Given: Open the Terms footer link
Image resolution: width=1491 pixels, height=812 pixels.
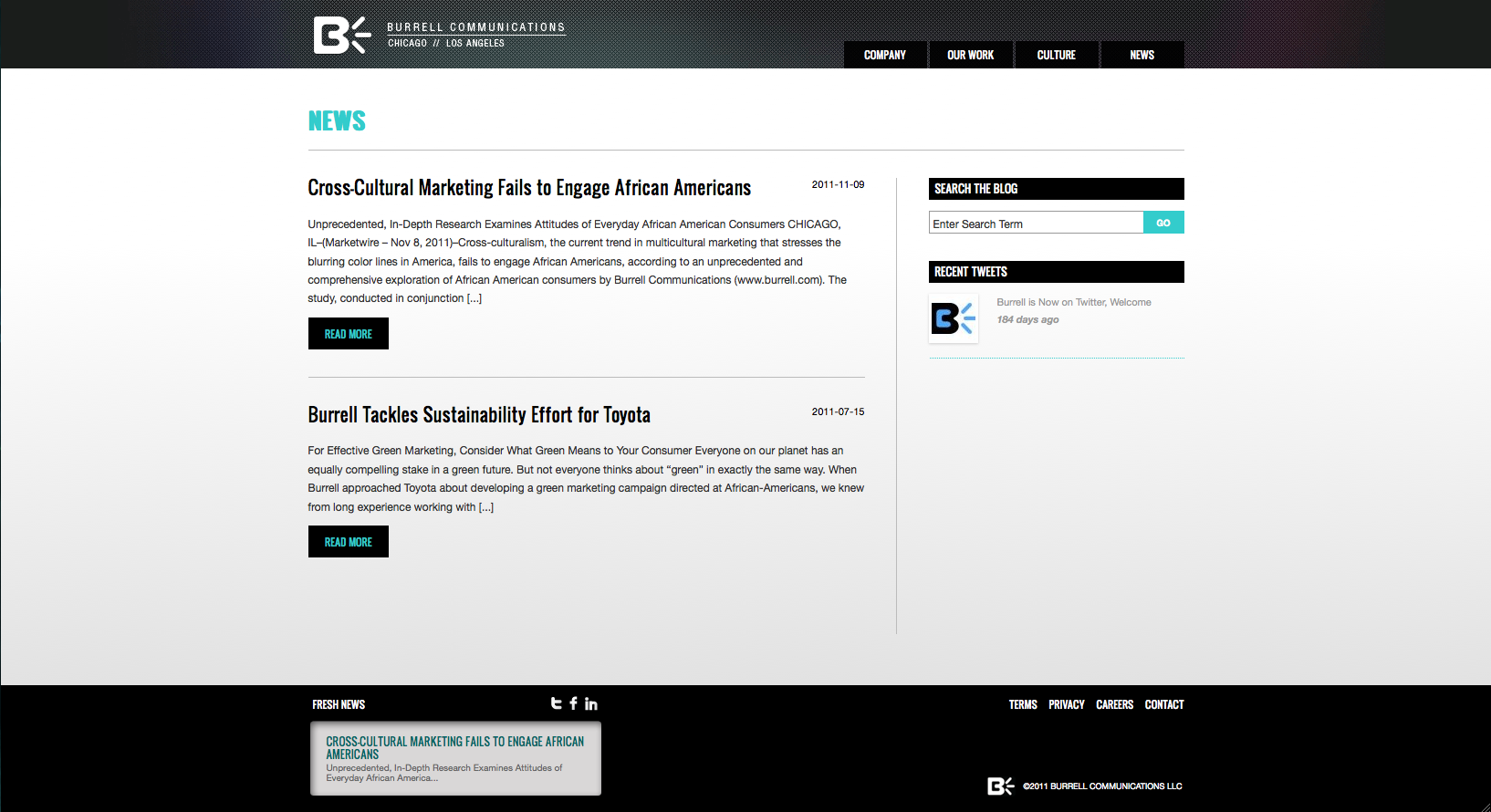Looking at the screenshot, I should pyautogui.click(x=1022, y=704).
